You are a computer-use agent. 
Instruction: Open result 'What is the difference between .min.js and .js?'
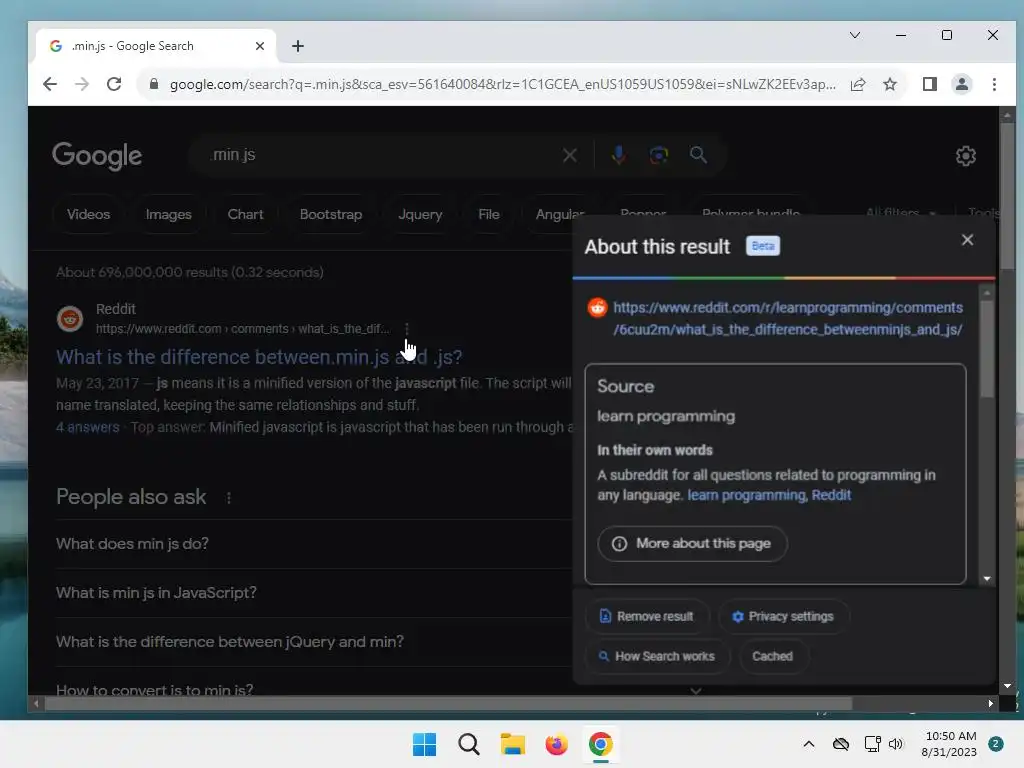[x=259, y=357]
